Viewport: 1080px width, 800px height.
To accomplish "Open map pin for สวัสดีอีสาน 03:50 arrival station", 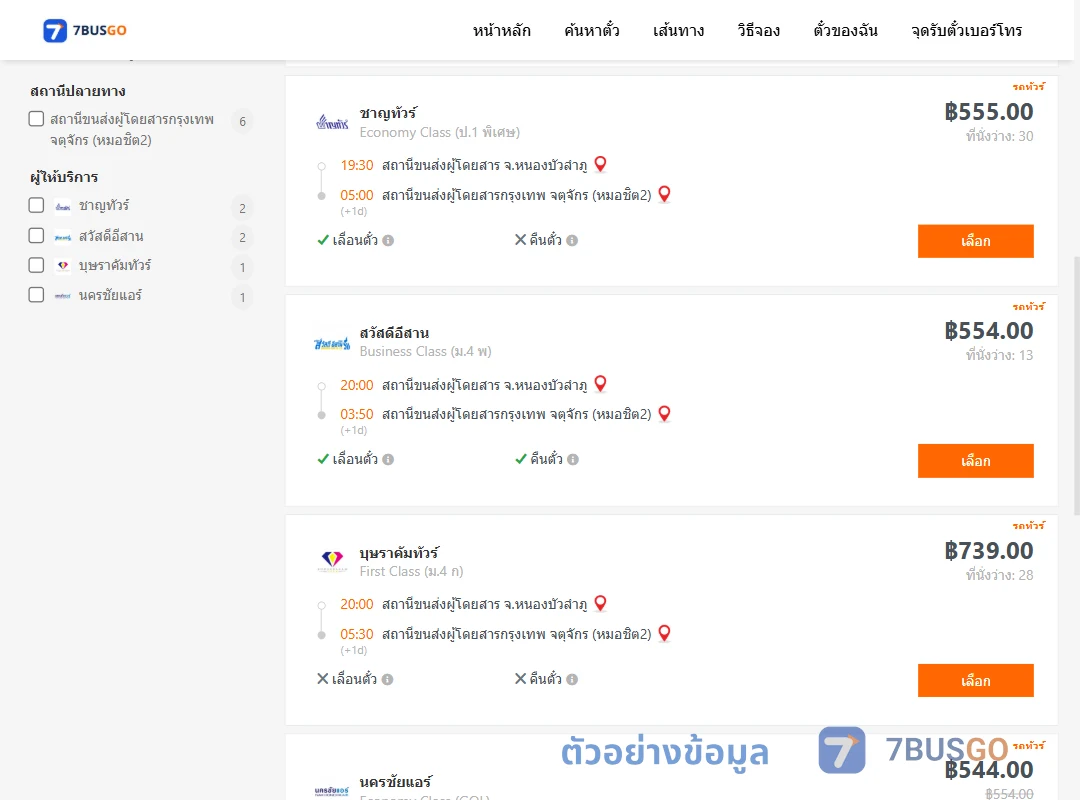I will [x=665, y=413].
